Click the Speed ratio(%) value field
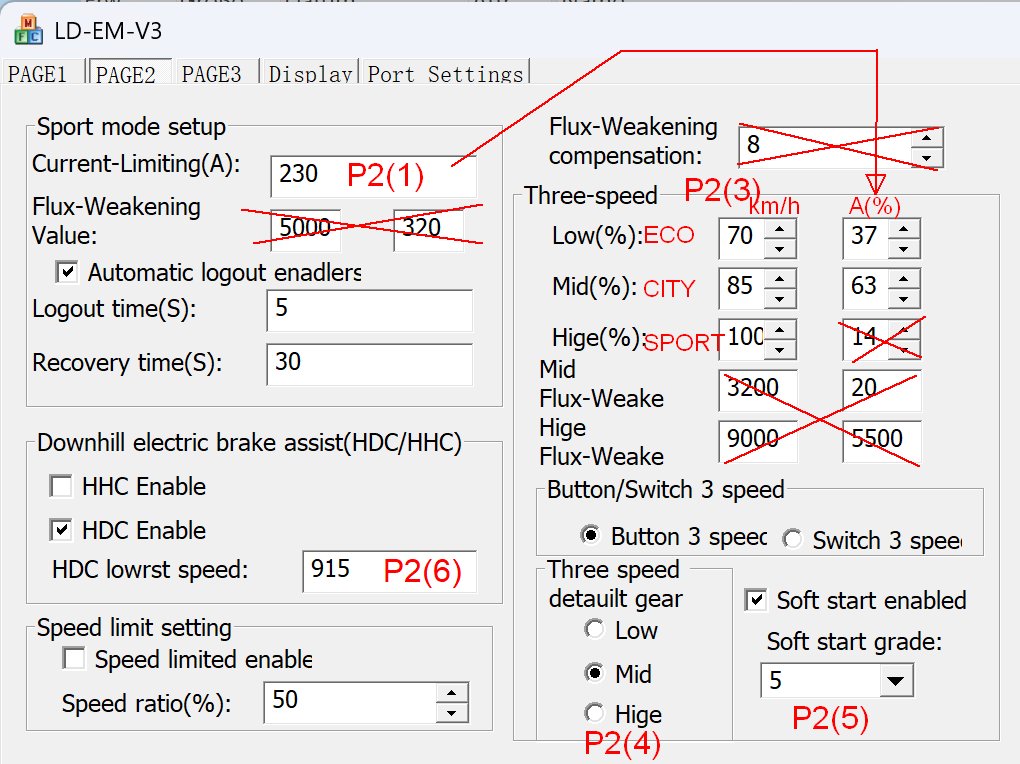Viewport: 1020px width, 764px height. pos(350,702)
